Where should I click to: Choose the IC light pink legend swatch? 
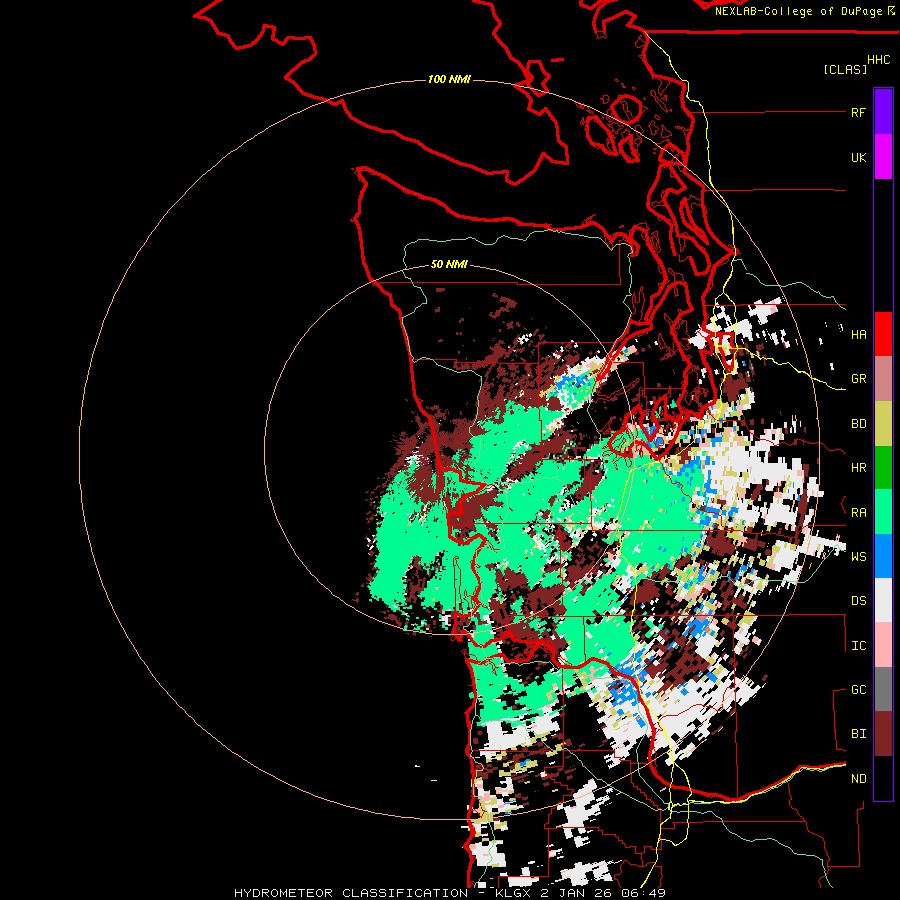click(883, 645)
